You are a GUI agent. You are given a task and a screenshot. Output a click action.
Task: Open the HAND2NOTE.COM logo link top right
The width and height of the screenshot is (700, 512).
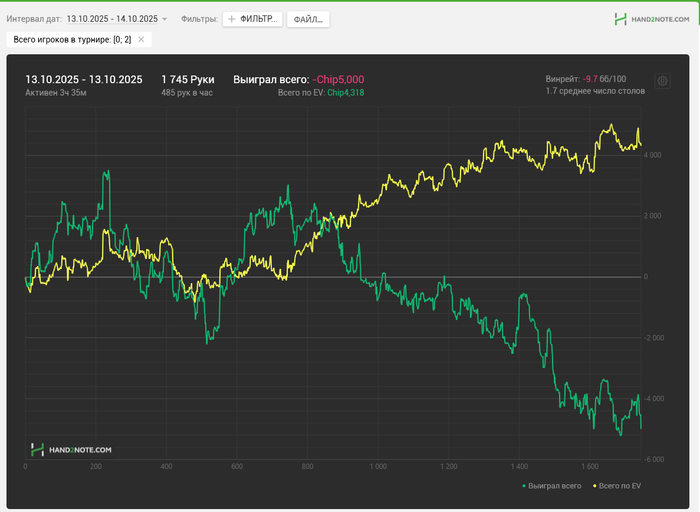[x=652, y=19]
